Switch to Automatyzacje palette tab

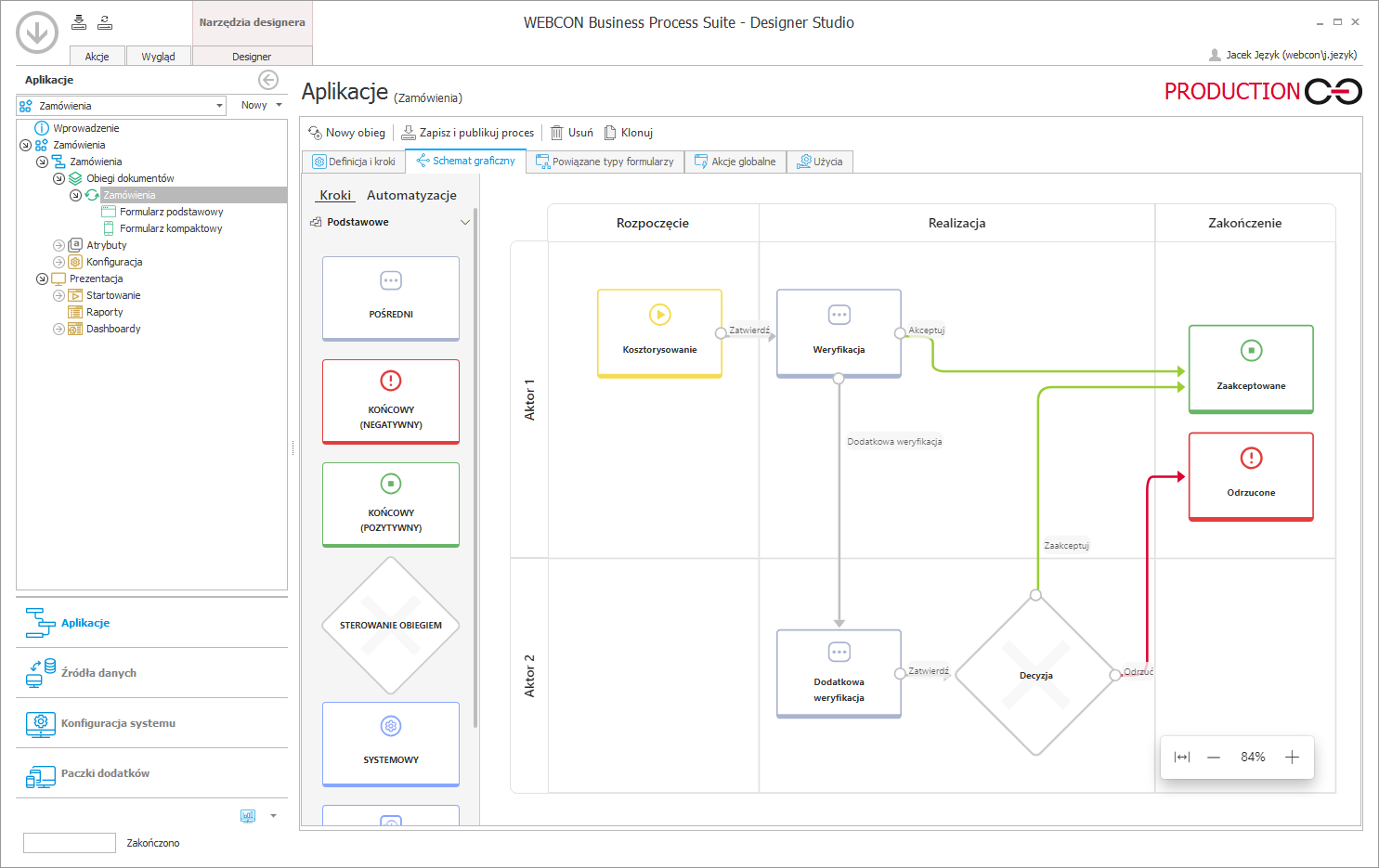click(411, 195)
